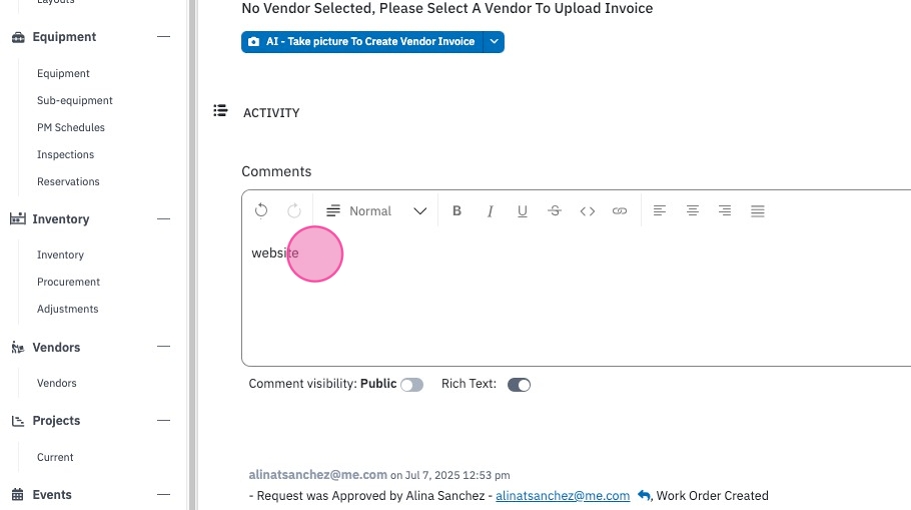The width and height of the screenshot is (911, 510).
Task: Open PM Schedules in the sidebar
Action: 71,127
